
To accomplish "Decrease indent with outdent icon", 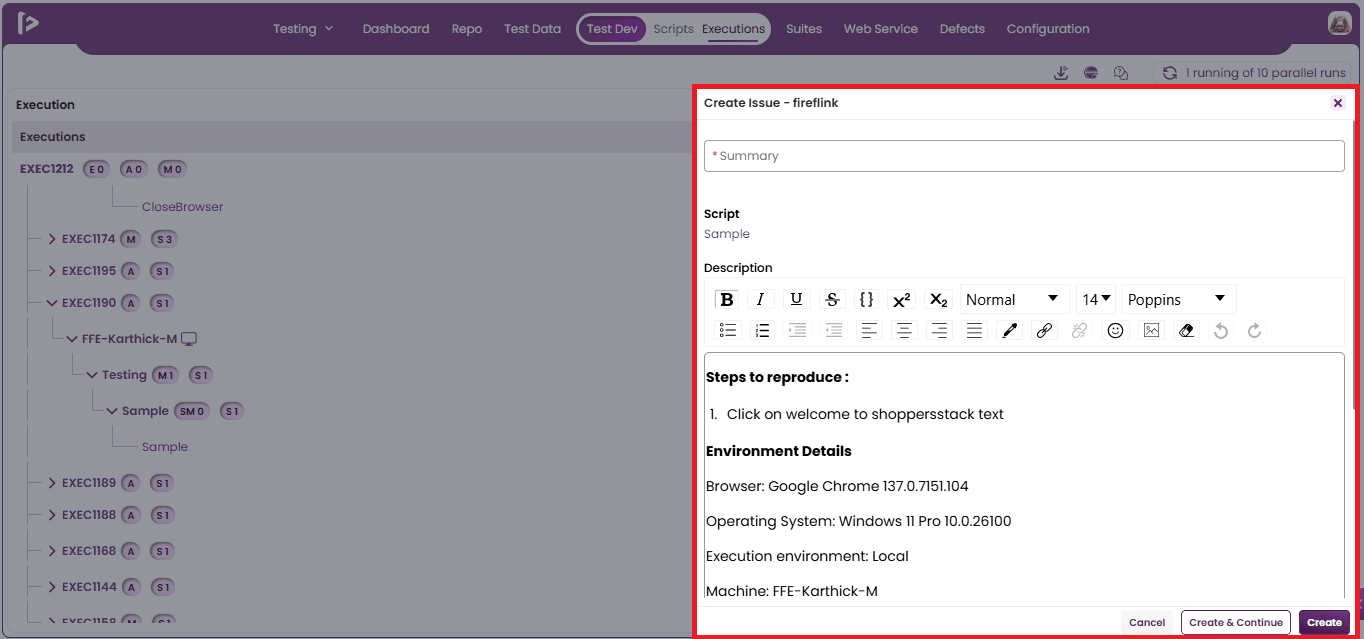I will (x=833, y=330).
